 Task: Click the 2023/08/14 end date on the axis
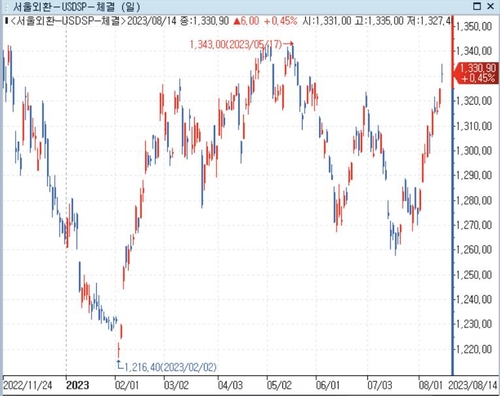tap(473, 385)
